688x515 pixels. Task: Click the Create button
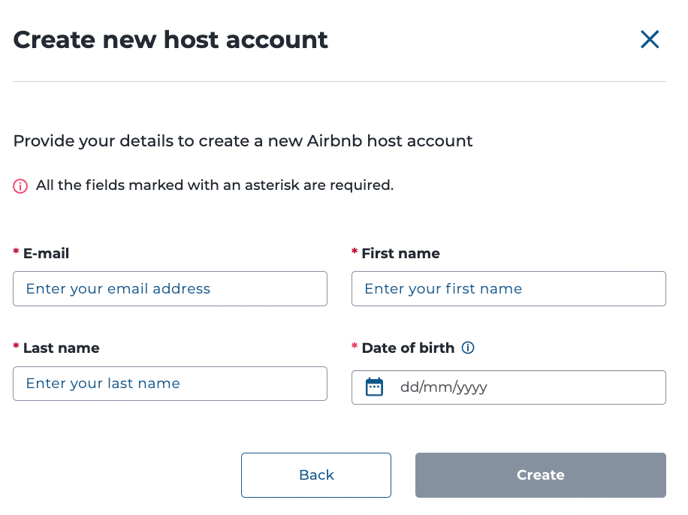tap(541, 475)
